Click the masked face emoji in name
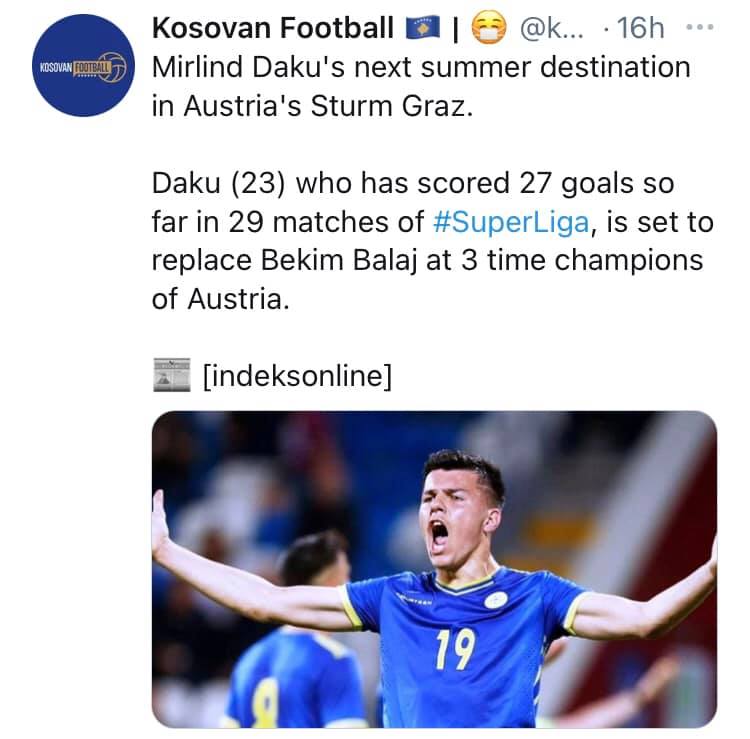750x739 pixels. tap(489, 28)
